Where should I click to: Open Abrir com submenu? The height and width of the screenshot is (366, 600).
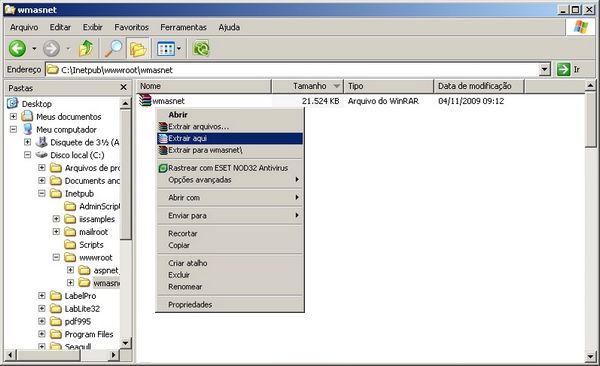(230, 198)
